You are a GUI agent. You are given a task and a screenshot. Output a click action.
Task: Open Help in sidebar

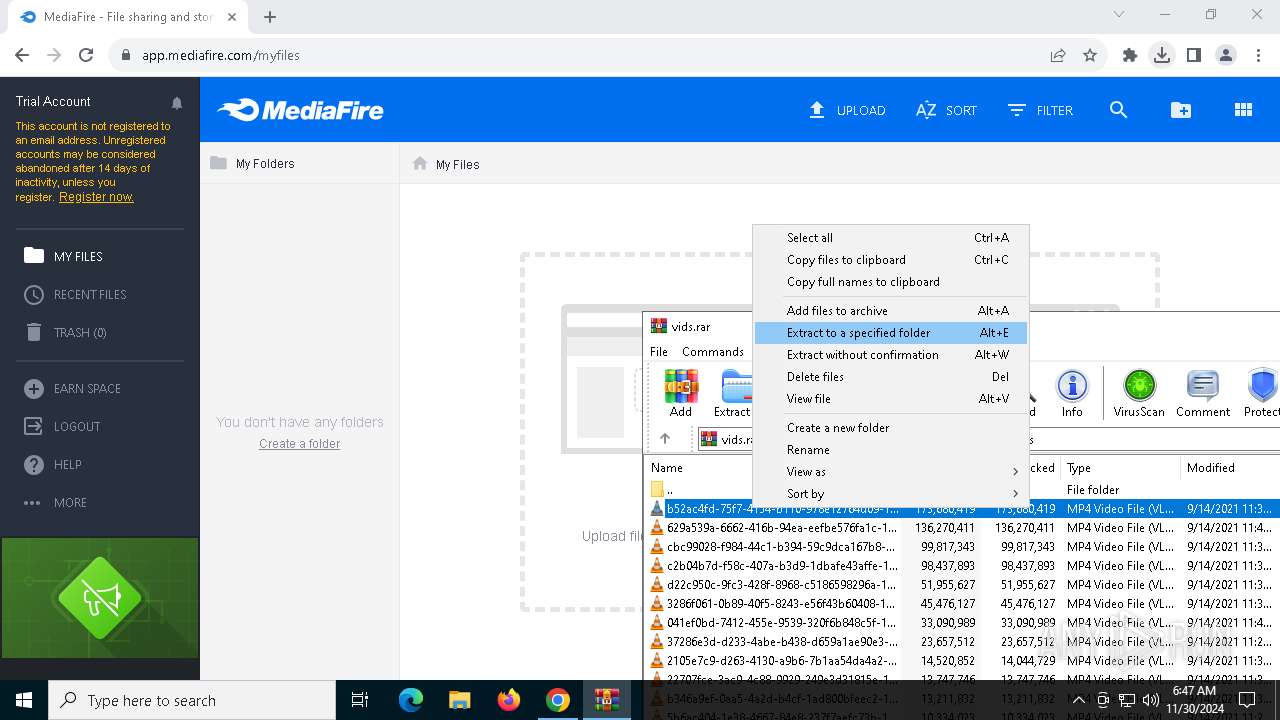[x=53, y=464]
